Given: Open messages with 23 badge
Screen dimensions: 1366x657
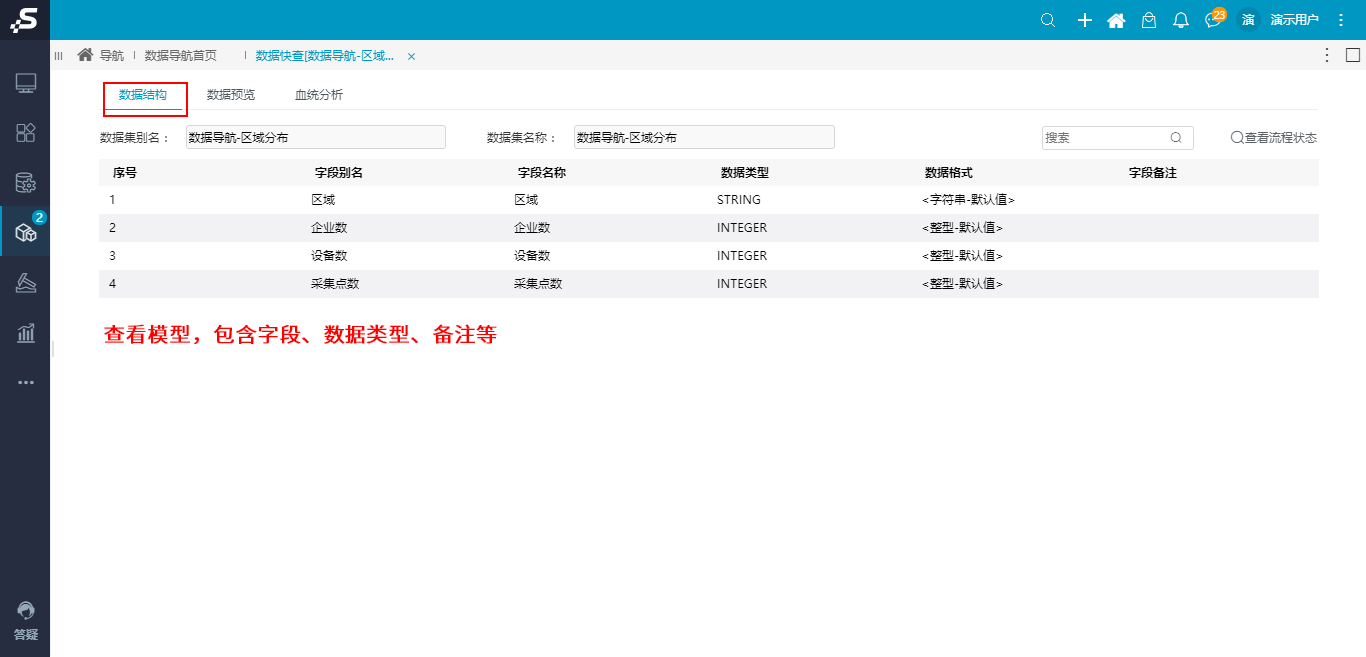Looking at the screenshot, I should pyautogui.click(x=1214, y=19).
